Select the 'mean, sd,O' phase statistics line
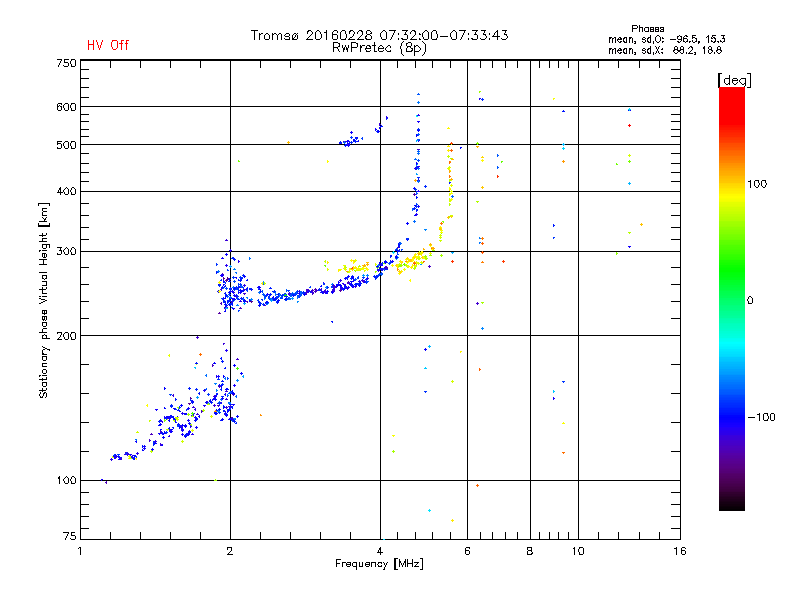 (x=667, y=39)
